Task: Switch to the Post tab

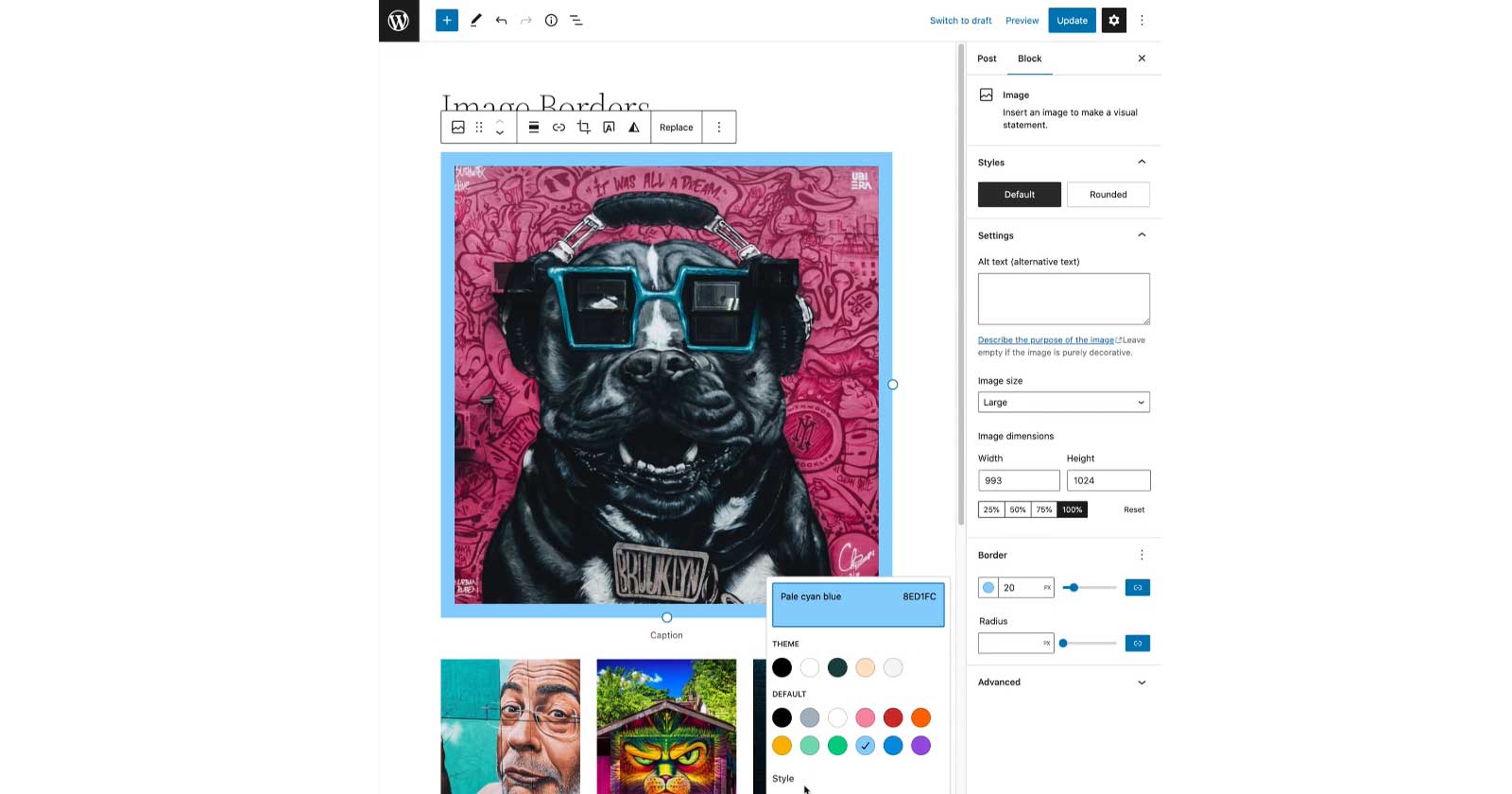Action: (987, 59)
